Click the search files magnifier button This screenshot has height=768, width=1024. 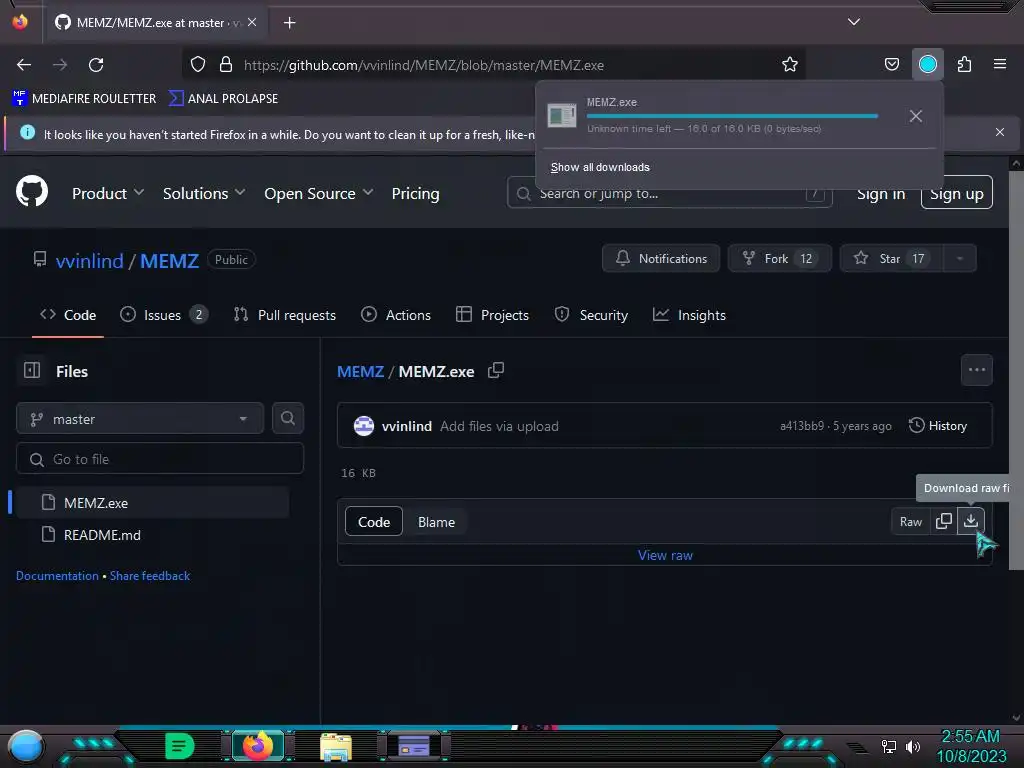click(x=287, y=418)
